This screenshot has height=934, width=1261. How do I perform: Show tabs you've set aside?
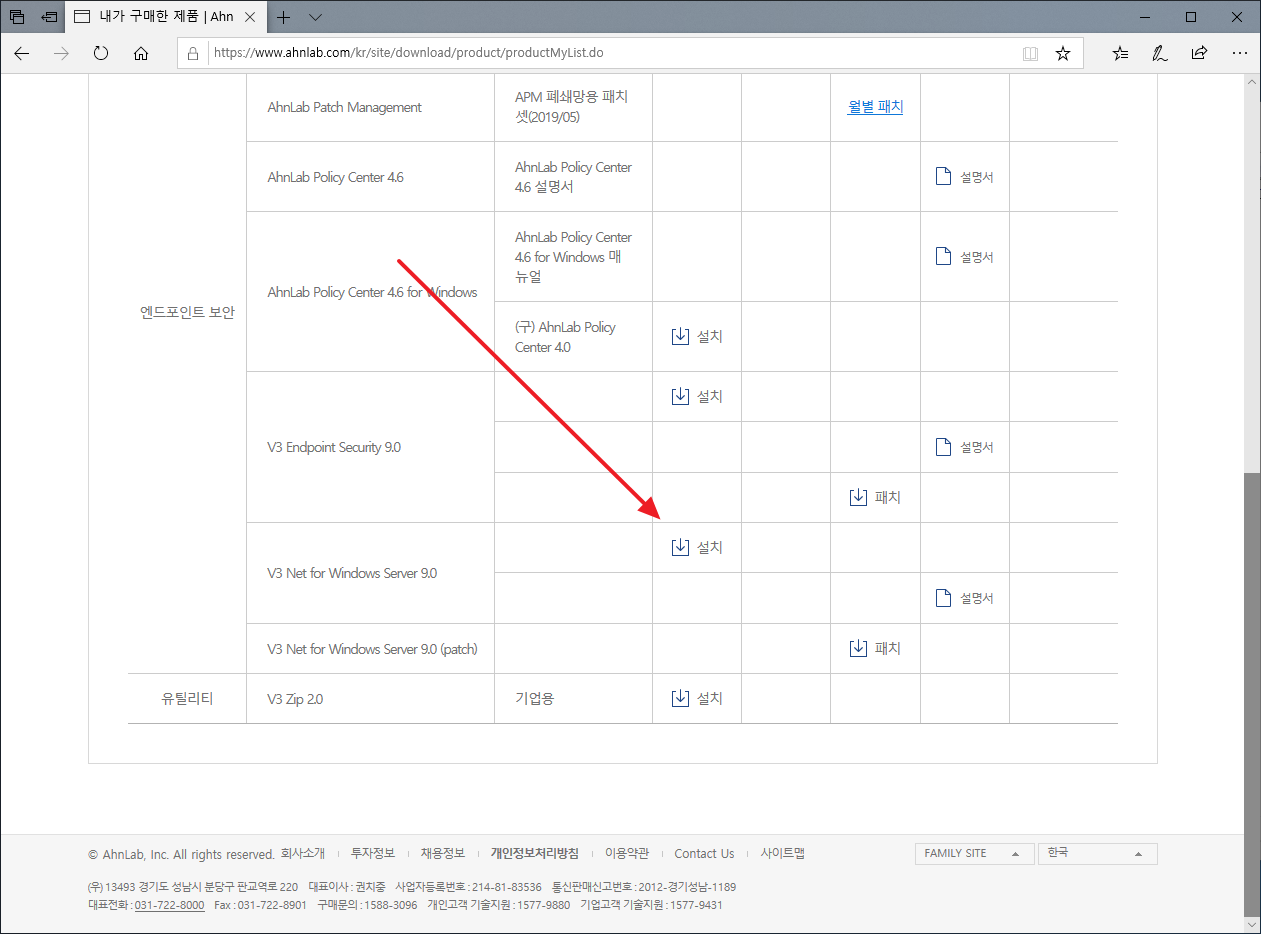point(17,17)
